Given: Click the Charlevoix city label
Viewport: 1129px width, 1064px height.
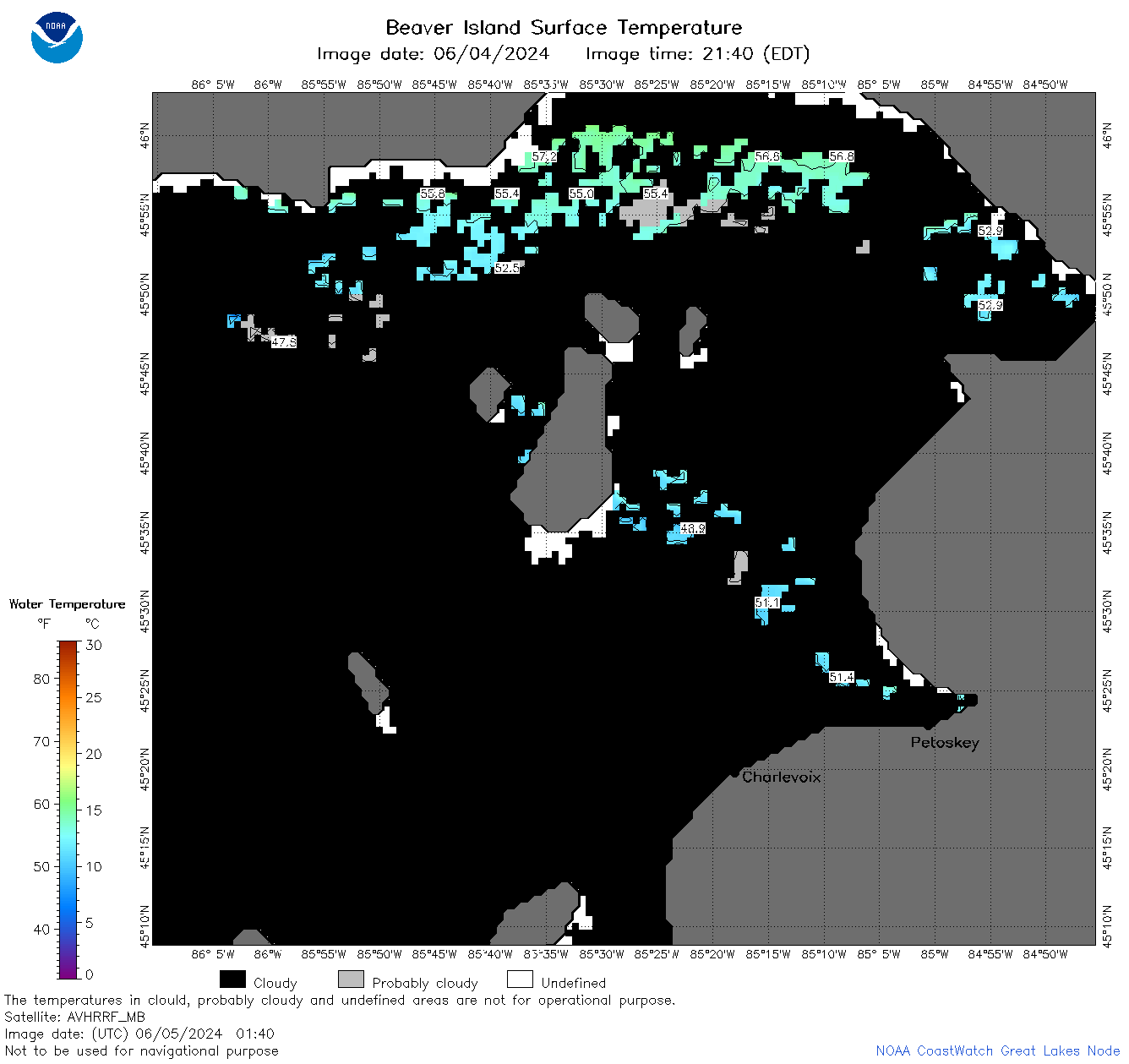Looking at the screenshot, I should point(782,777).
